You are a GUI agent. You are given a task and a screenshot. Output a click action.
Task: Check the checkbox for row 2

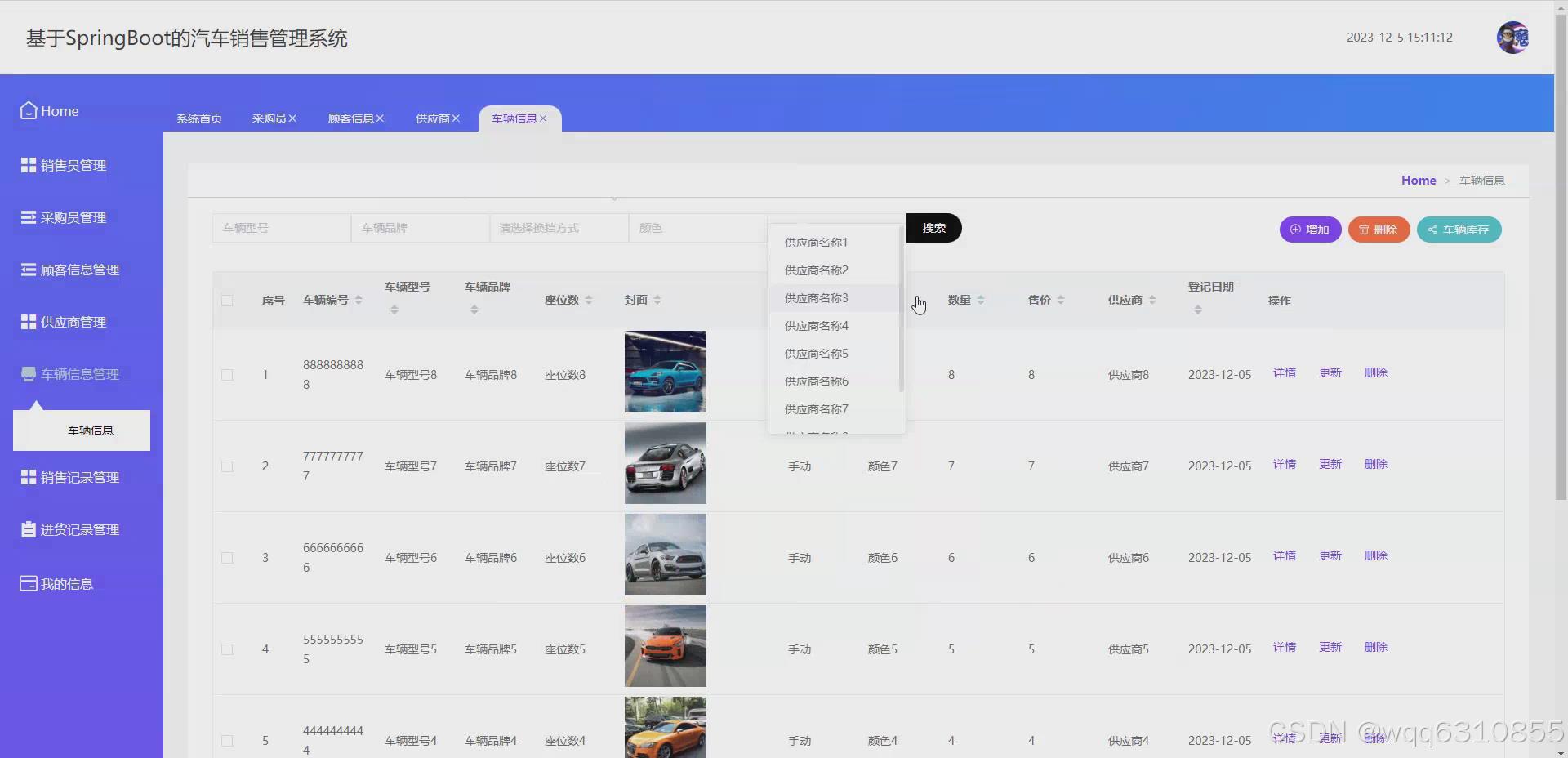click(x=227, y=466)
